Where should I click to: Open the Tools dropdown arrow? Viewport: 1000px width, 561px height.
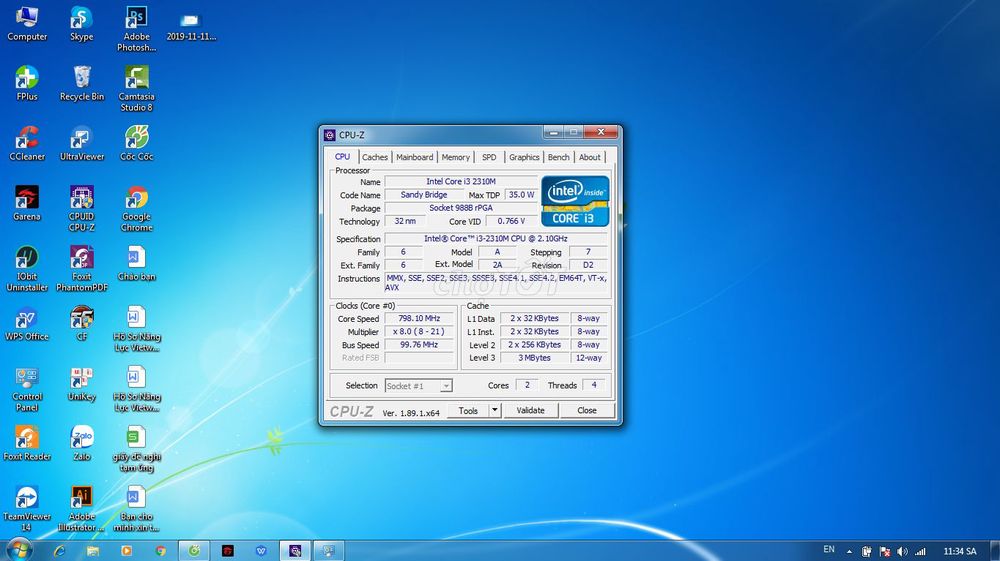pos(495,410)
